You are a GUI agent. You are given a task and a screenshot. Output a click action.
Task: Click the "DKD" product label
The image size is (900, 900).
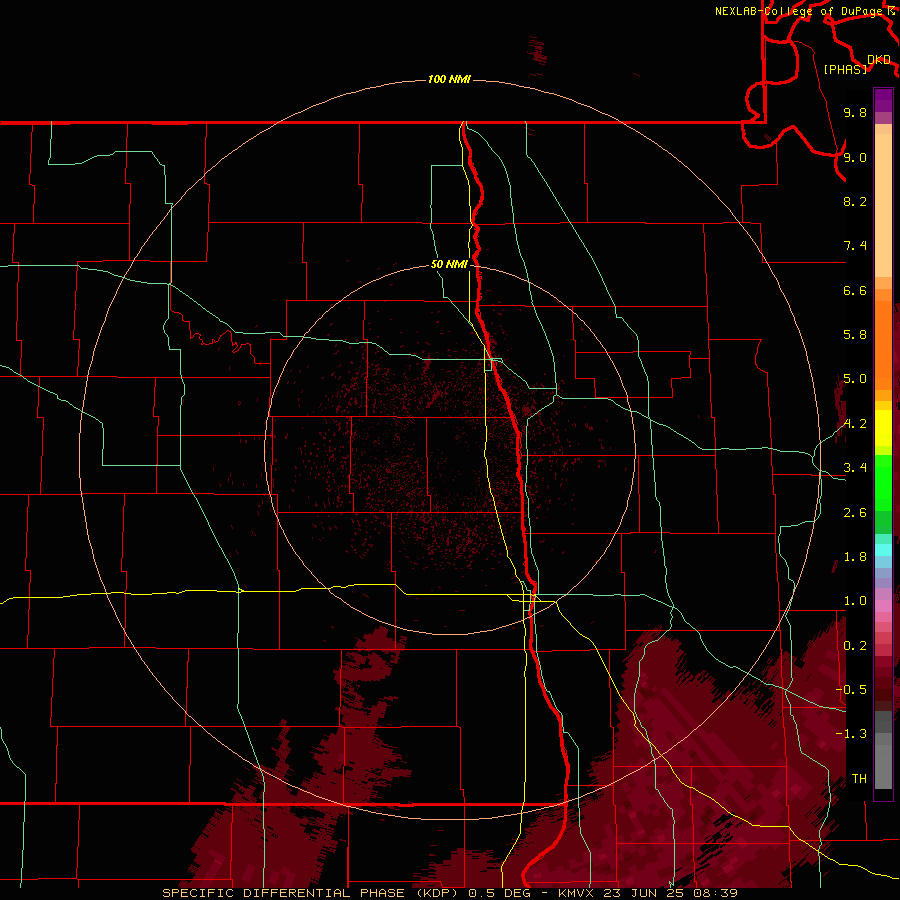click(878, 60)
